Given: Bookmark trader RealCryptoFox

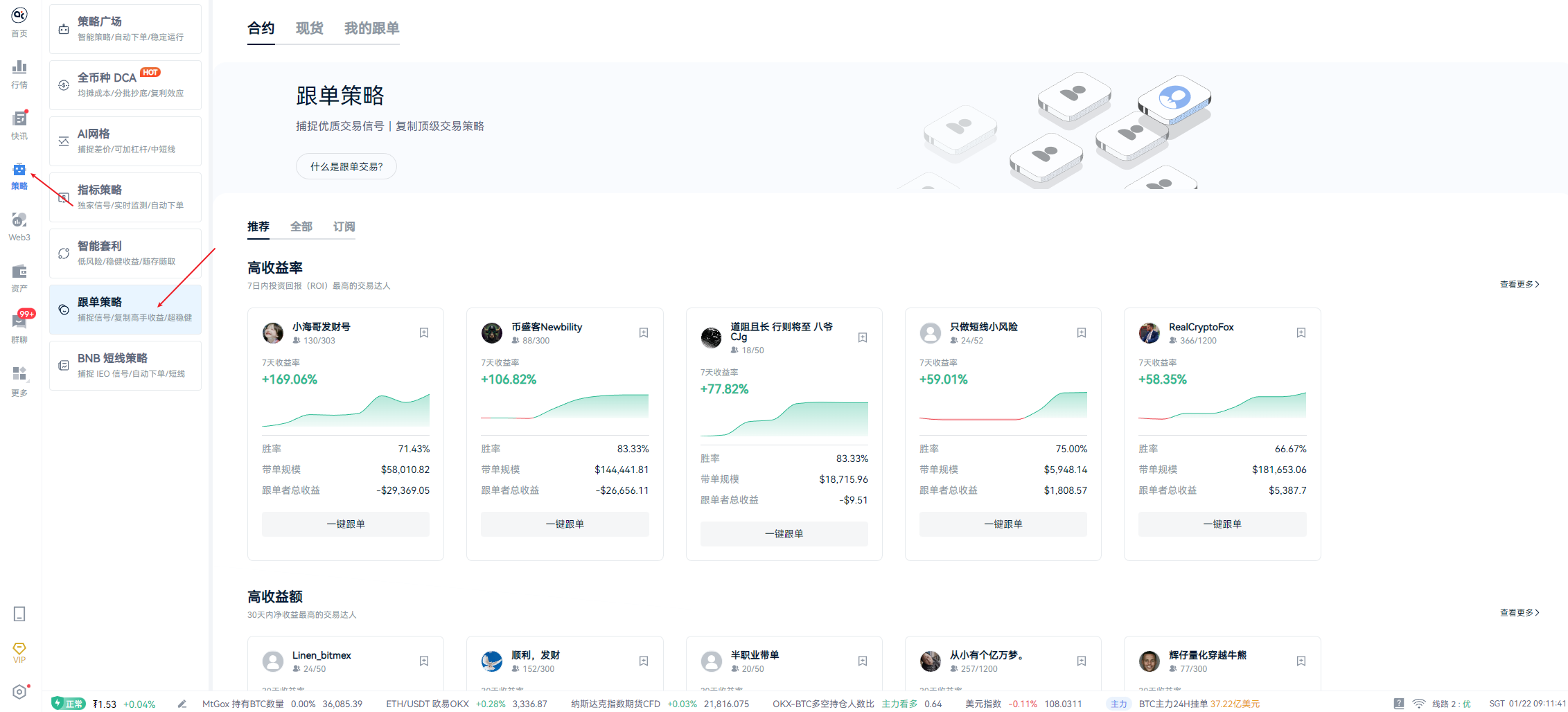Looking at the screenshot, I should 1301,333.
